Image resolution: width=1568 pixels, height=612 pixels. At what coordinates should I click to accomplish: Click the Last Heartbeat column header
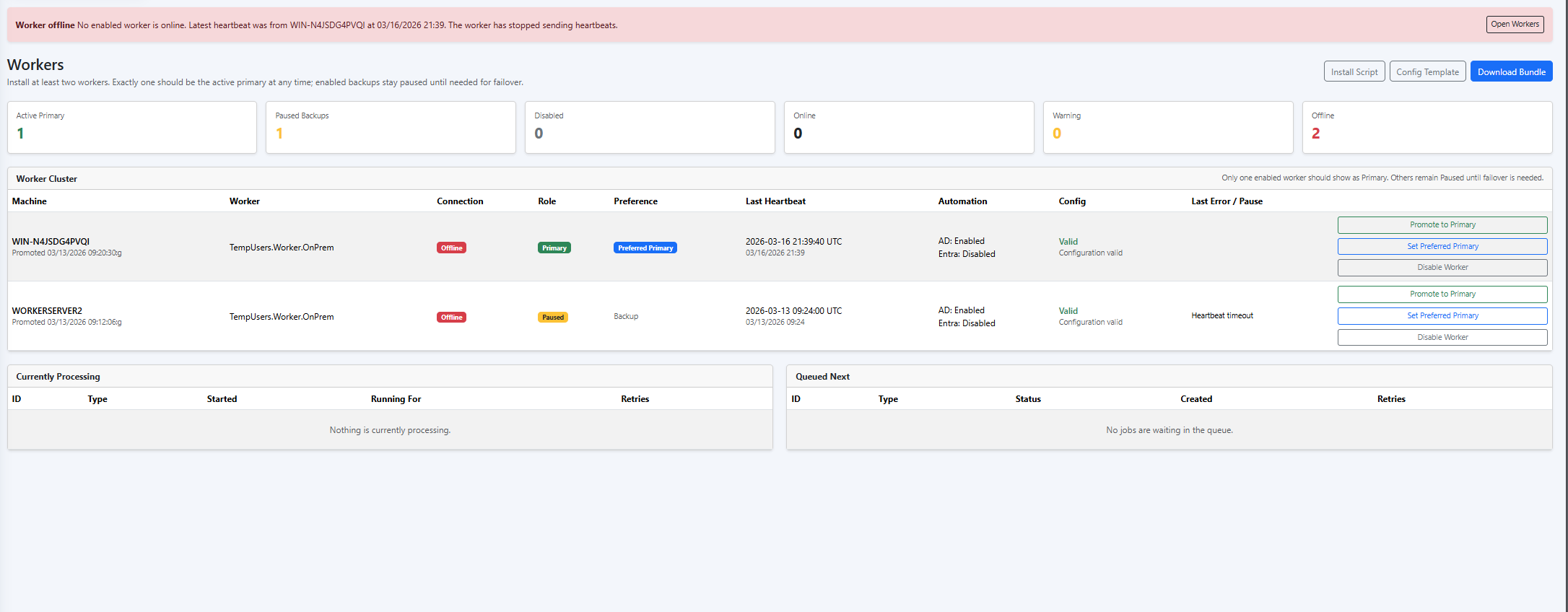click(x=775, y=201)
